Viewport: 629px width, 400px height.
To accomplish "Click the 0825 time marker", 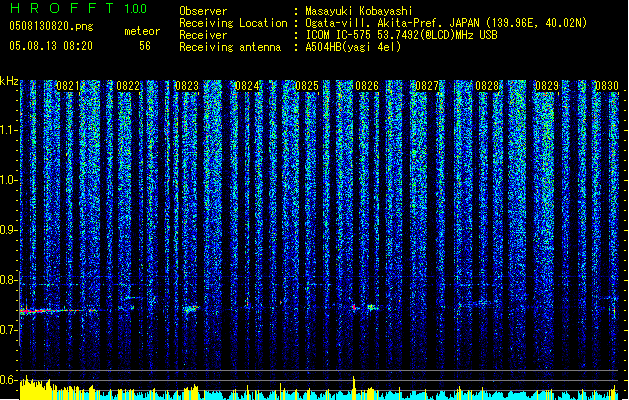I will 307,86.
